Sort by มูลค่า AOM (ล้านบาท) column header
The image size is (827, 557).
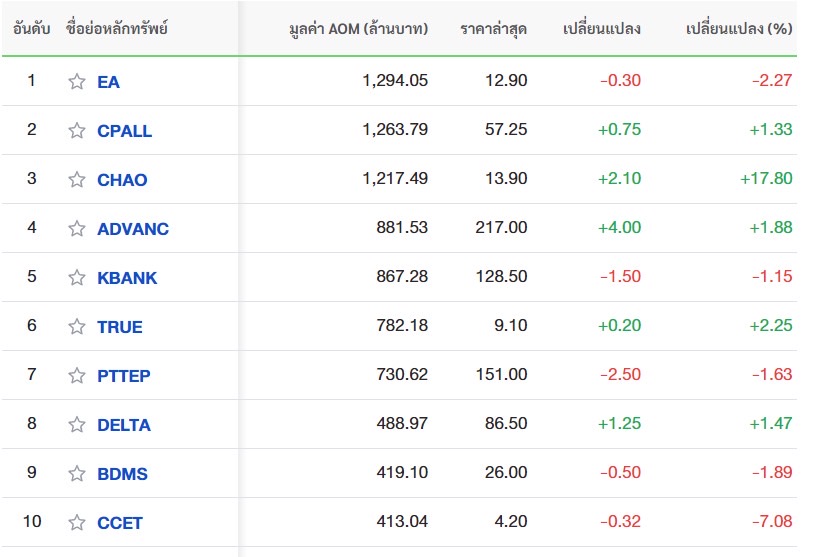pyautogui.click(x=359, y=28)
